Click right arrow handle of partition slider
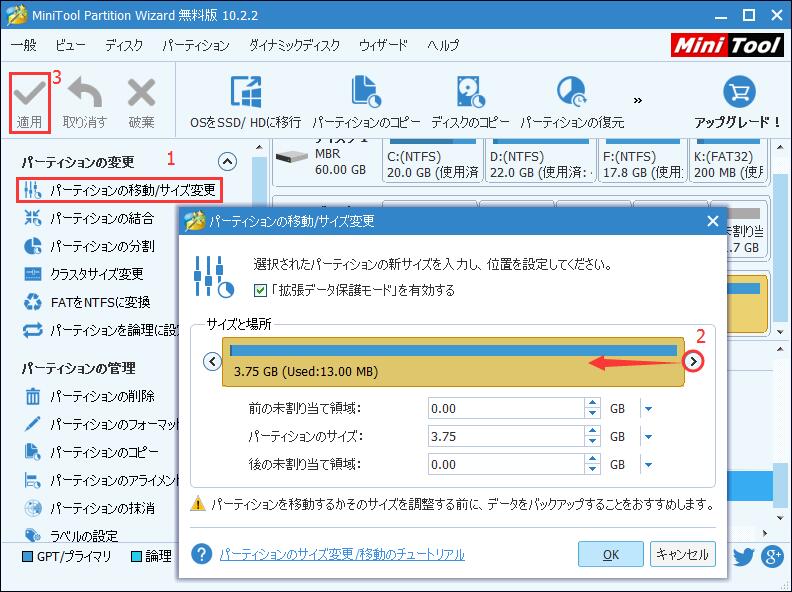Viewport: 792px width, 592px height. pos(693,362)
